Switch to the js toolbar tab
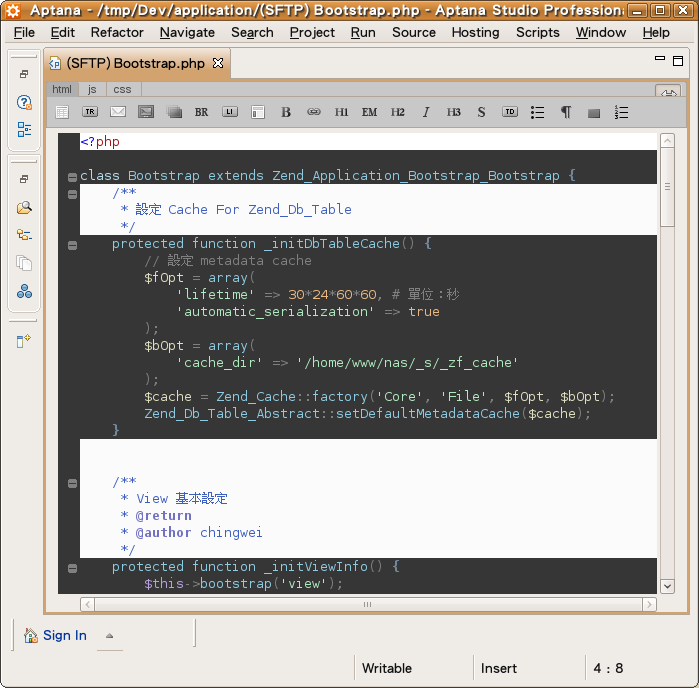This screenshot has width=699, height=688. pyautogui.click(x=92, y=90)
